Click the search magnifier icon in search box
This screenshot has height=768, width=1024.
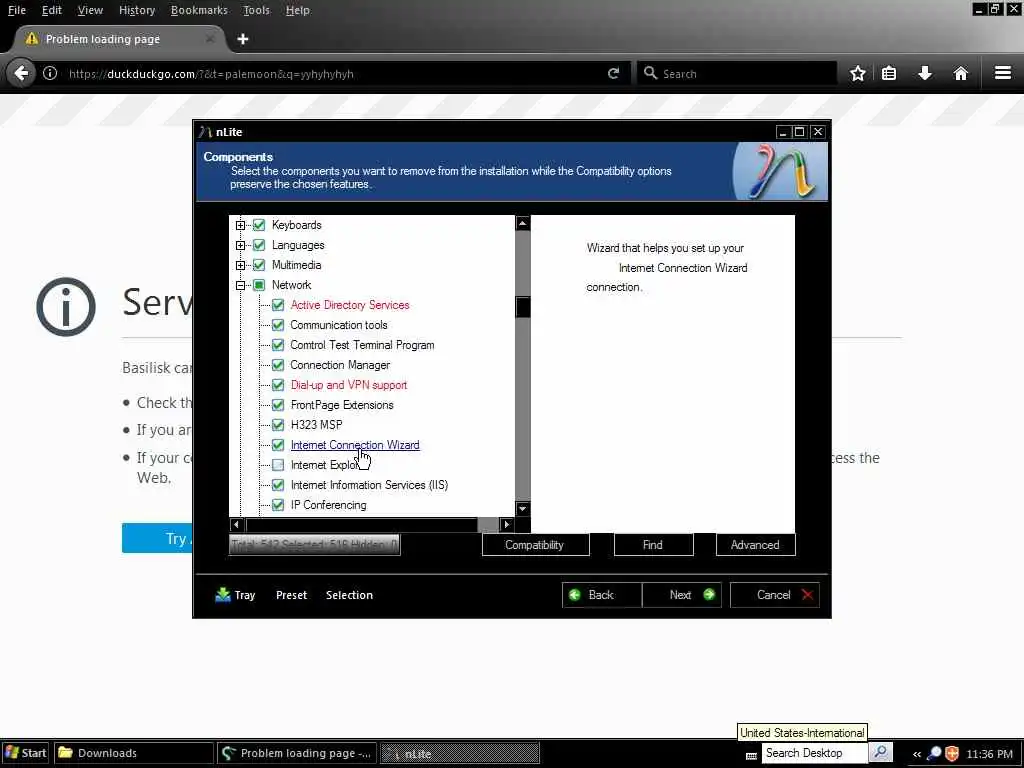coord(650,73)
